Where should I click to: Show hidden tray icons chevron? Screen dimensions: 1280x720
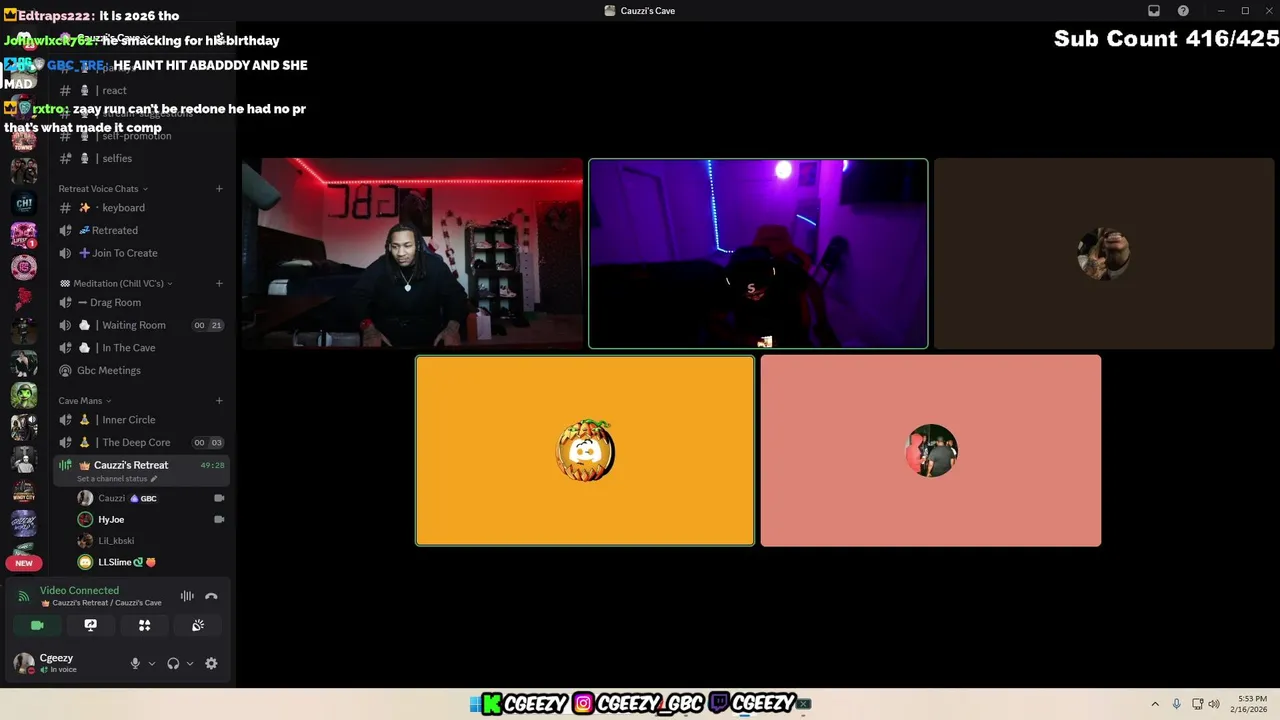point(1155,704)
